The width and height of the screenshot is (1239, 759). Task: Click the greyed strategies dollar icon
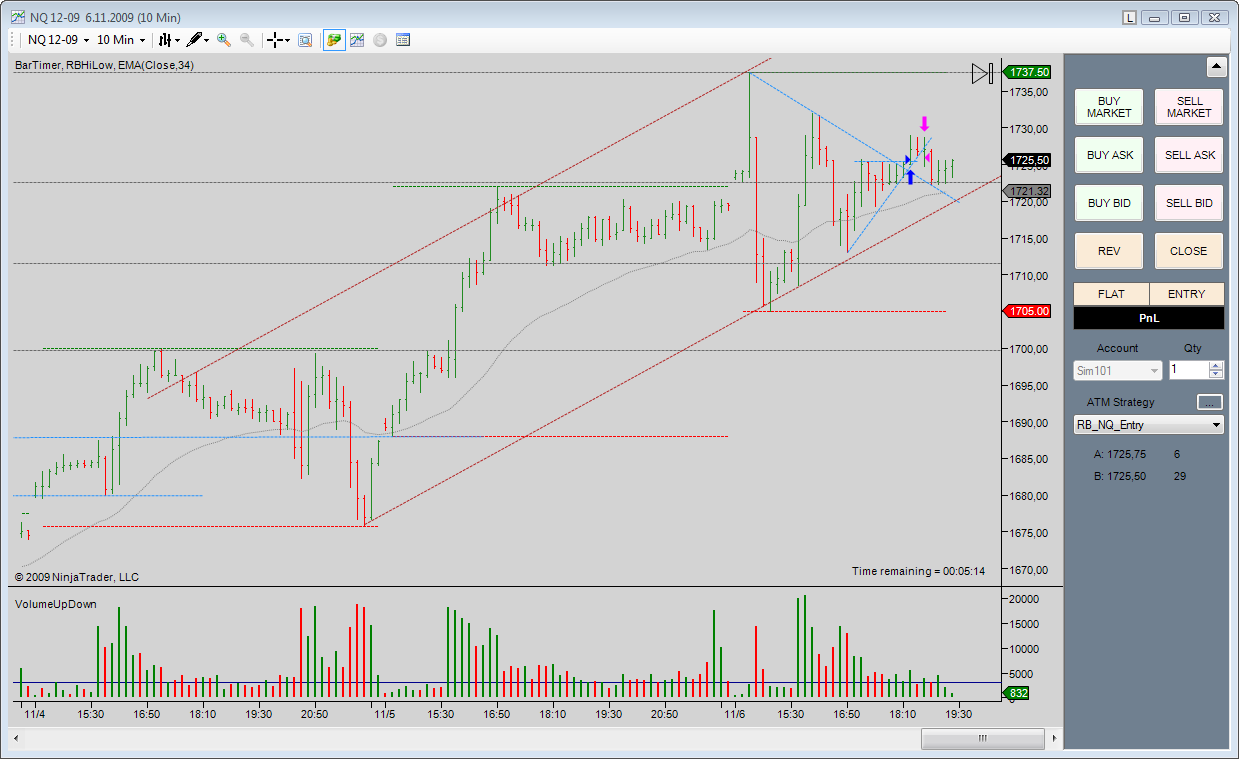click(380, 40)
